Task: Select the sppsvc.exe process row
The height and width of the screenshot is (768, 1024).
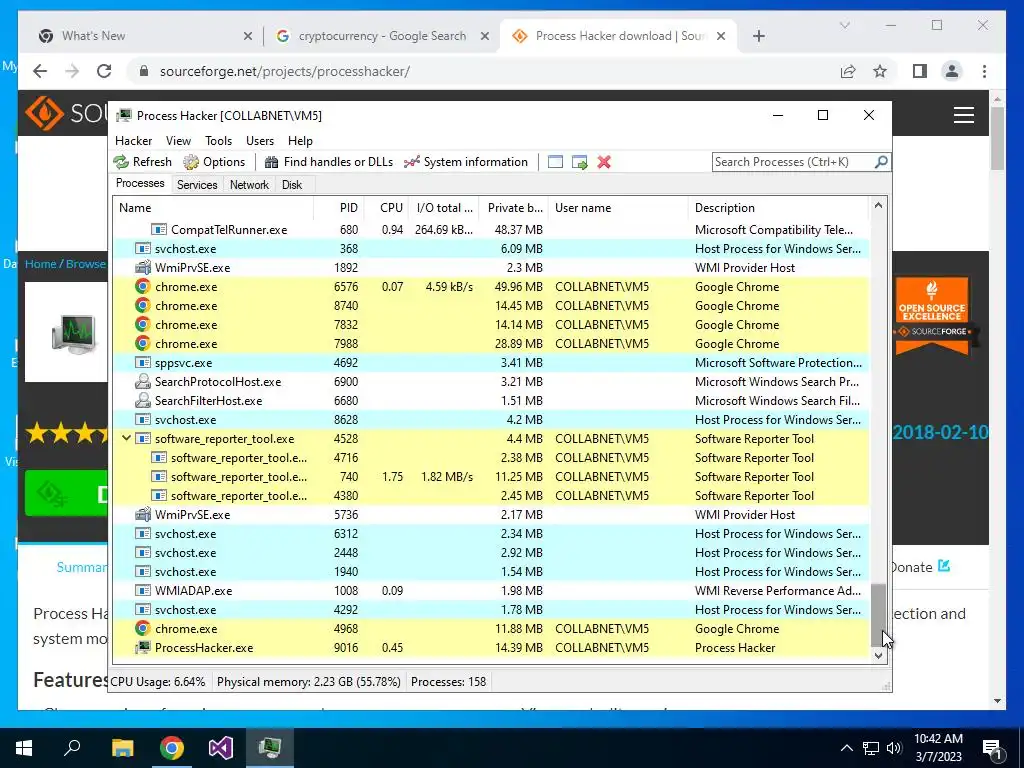Action: [x=491, y=362]
